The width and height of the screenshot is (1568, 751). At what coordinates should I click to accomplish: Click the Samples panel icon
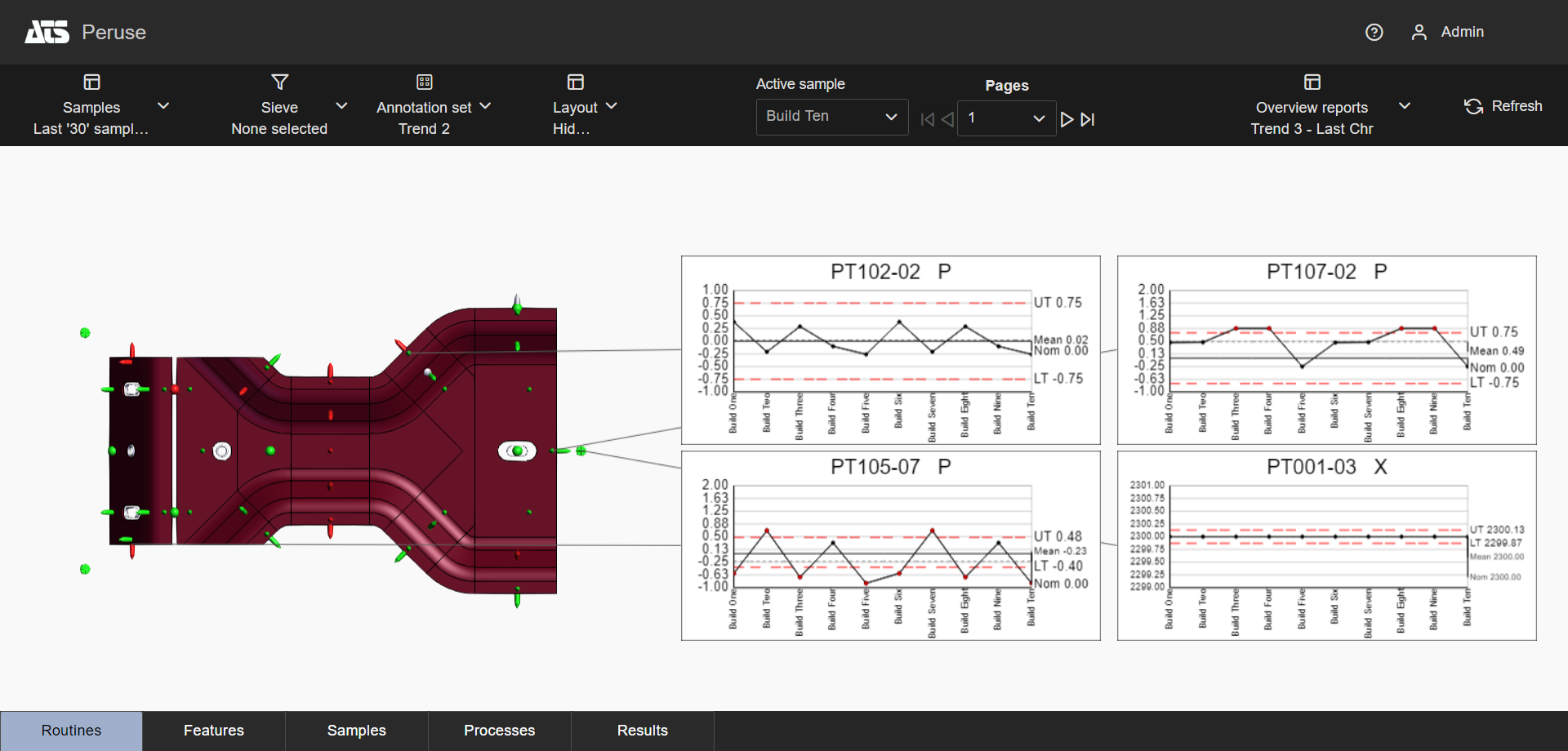click(x=91, y=82)
